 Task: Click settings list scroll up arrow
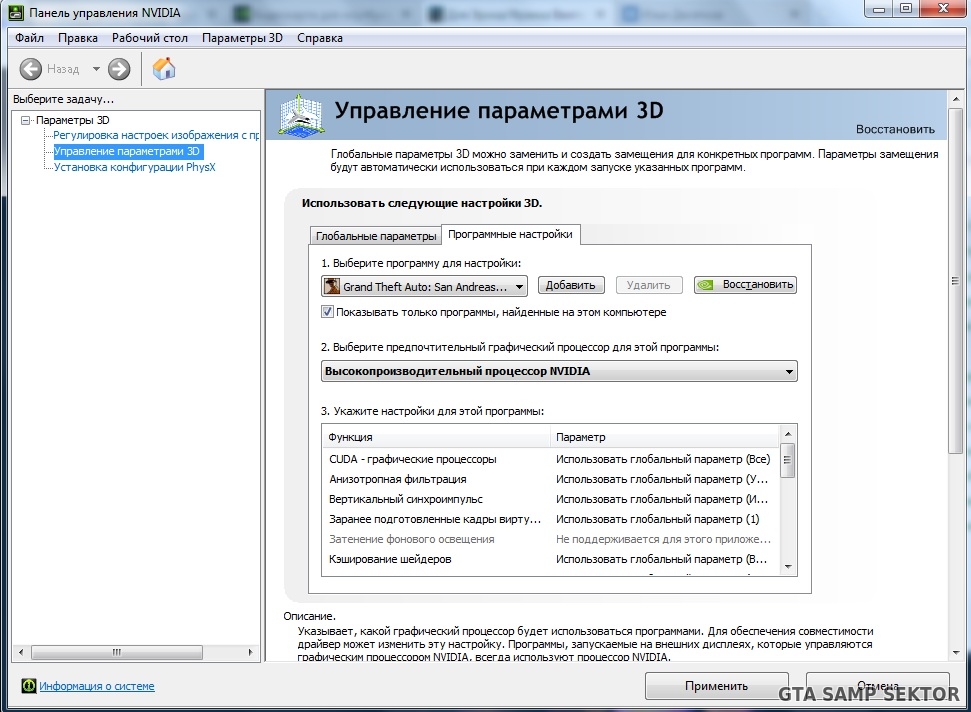[x=788, y=434]
